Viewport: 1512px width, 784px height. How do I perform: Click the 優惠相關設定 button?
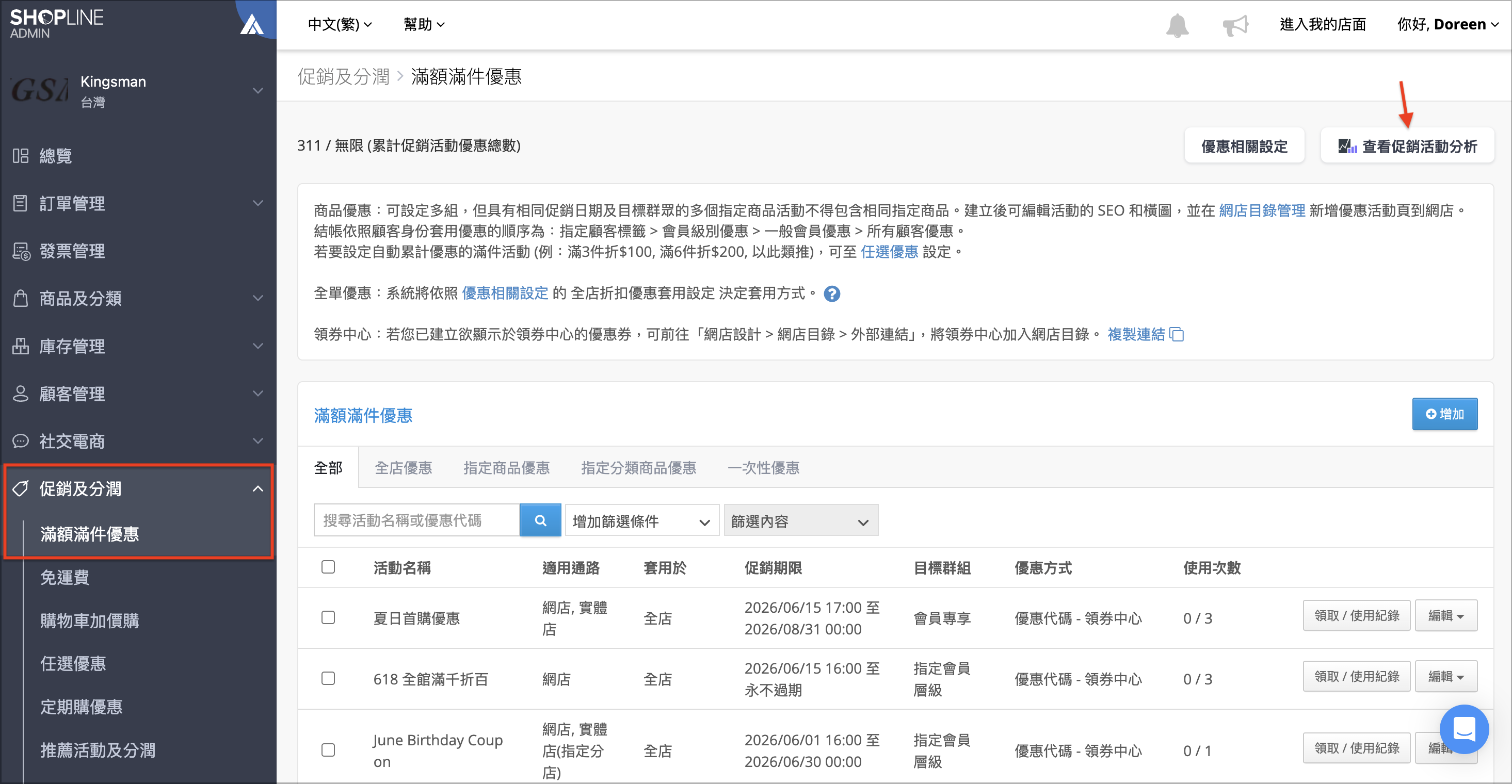[1244, 145]
